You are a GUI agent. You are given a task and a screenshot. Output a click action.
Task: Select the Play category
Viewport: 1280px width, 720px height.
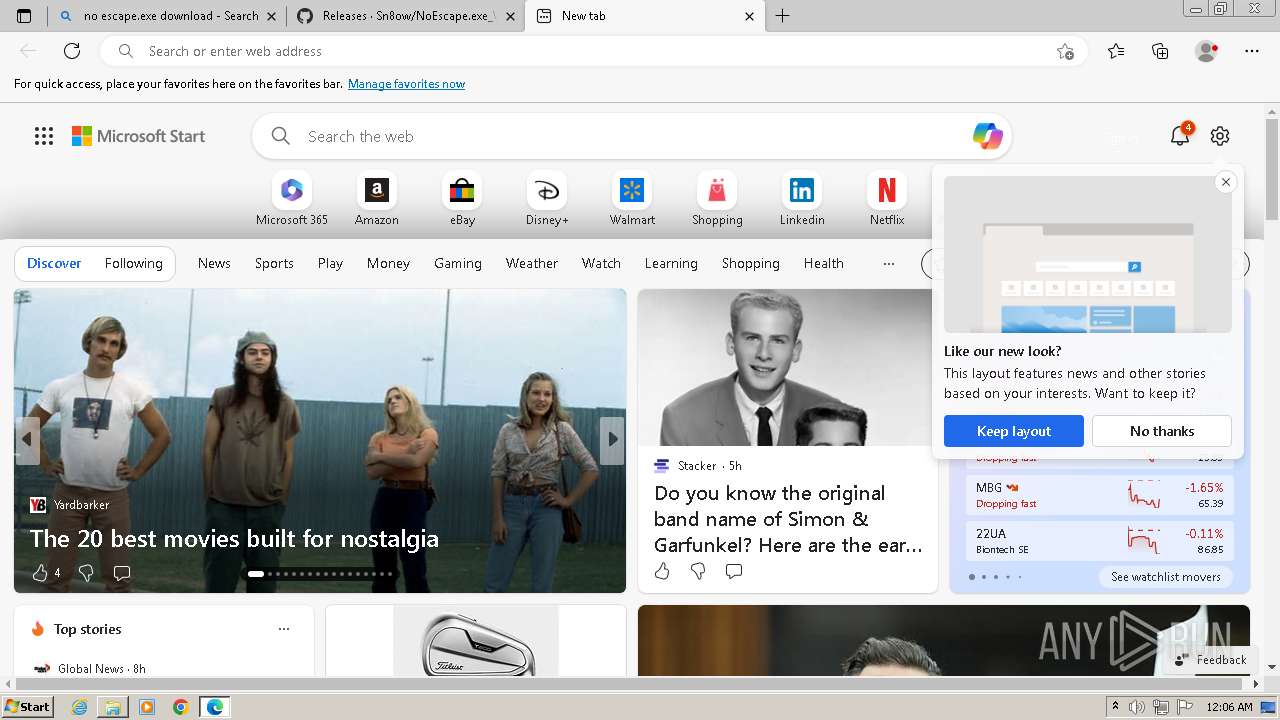pyautogui.click(x=330, y=263)
